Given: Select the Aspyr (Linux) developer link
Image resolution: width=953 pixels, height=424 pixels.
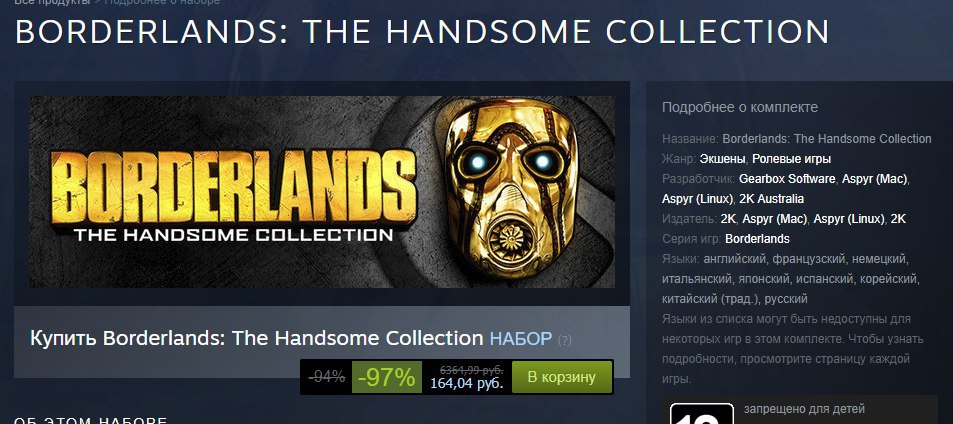Looking at the screenshot, I should click(697, 199).
